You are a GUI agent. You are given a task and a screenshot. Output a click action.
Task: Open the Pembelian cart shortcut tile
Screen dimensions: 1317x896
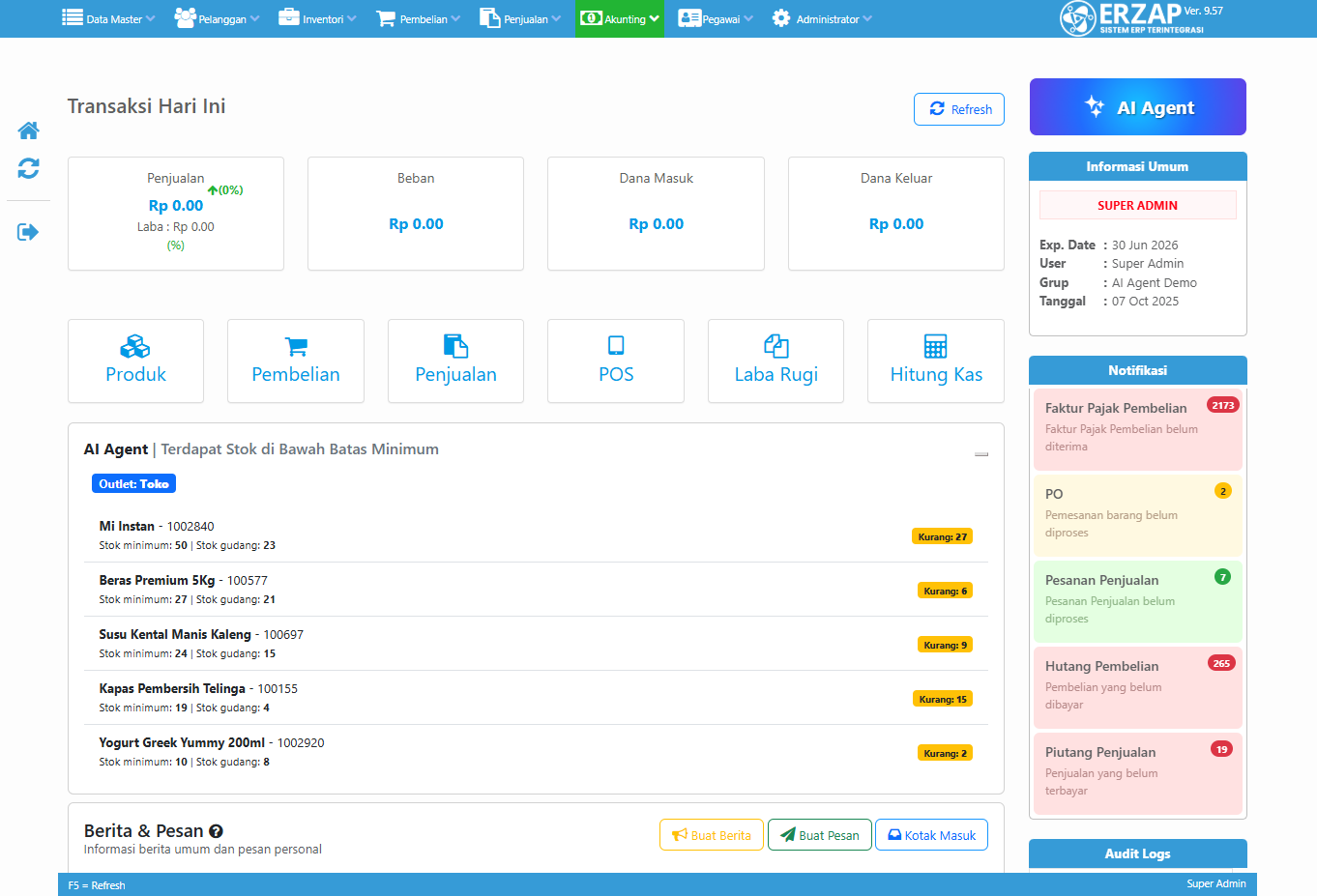pos(296,361)
